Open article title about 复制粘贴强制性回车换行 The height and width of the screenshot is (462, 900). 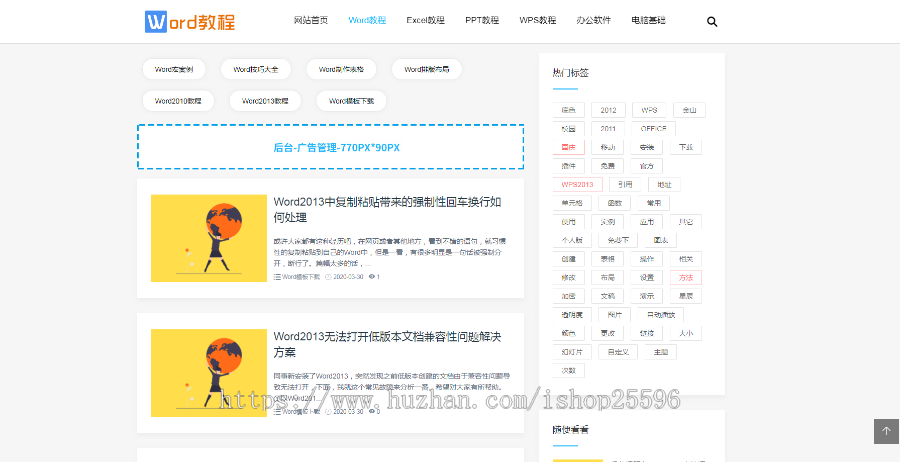pyautogui.click(x=388, y=210)
